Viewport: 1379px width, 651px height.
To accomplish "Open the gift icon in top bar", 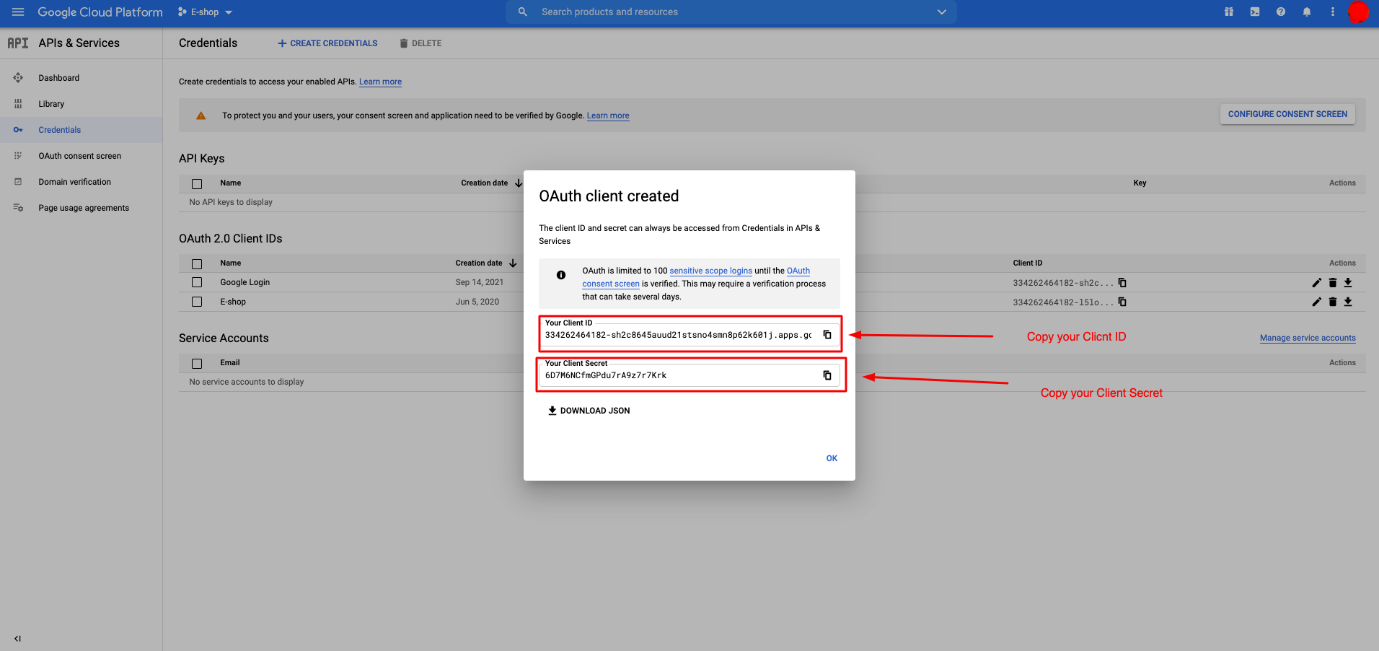I will (x=1229, y=12).
